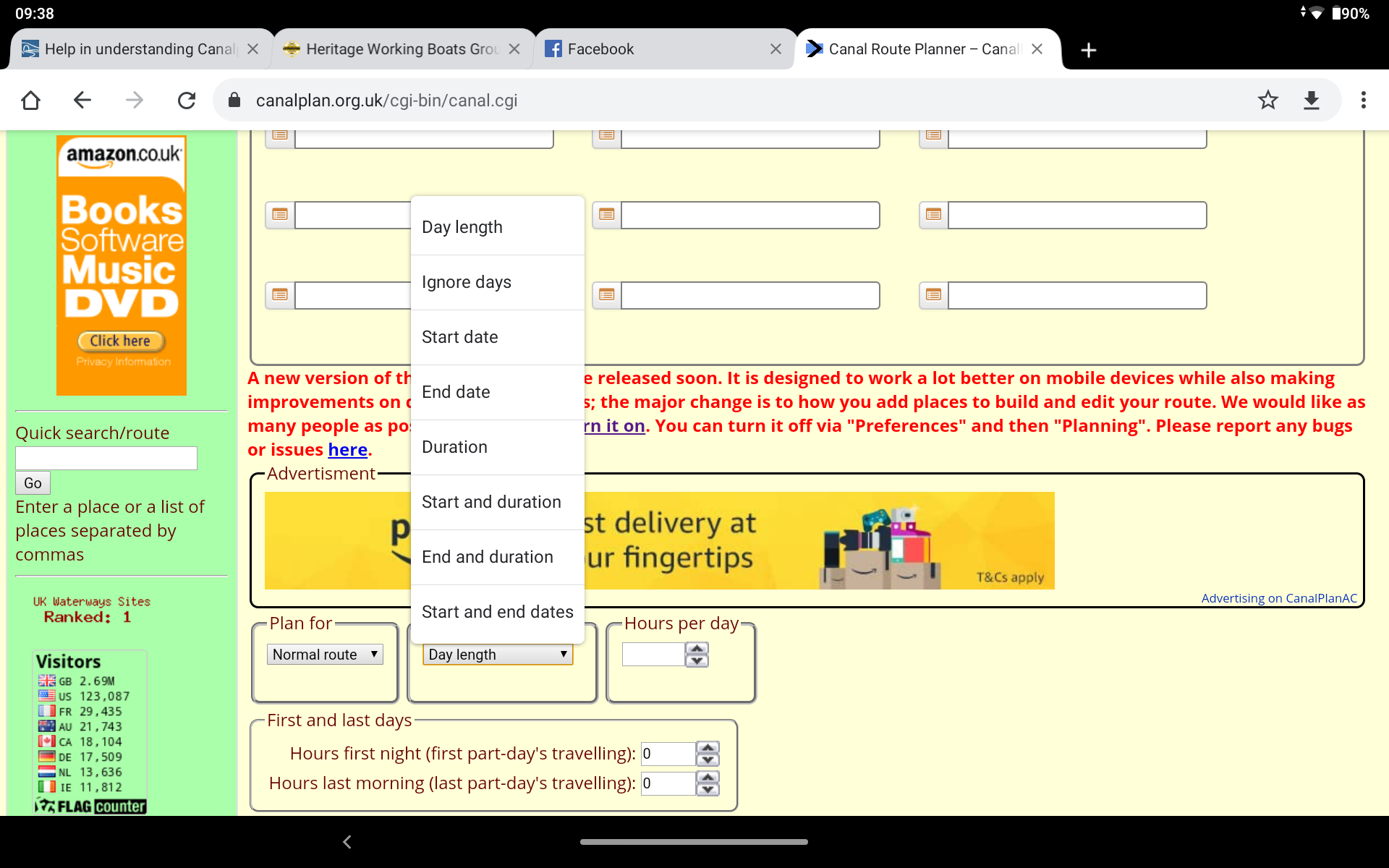Select Start and end dates from the menu
Viewport: 1389px width, 868px height.
(x=497, y=611)
